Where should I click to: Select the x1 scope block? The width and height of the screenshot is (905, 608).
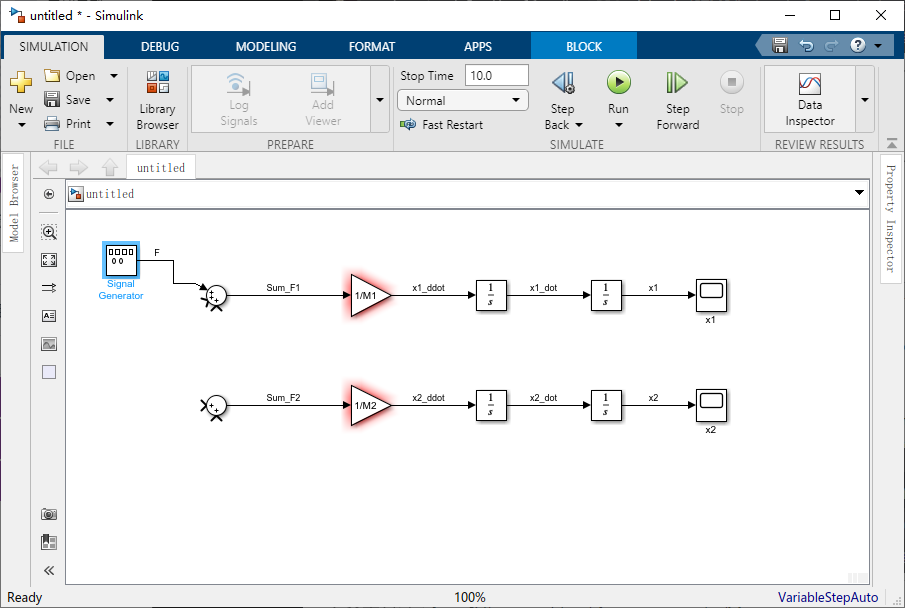711,295
